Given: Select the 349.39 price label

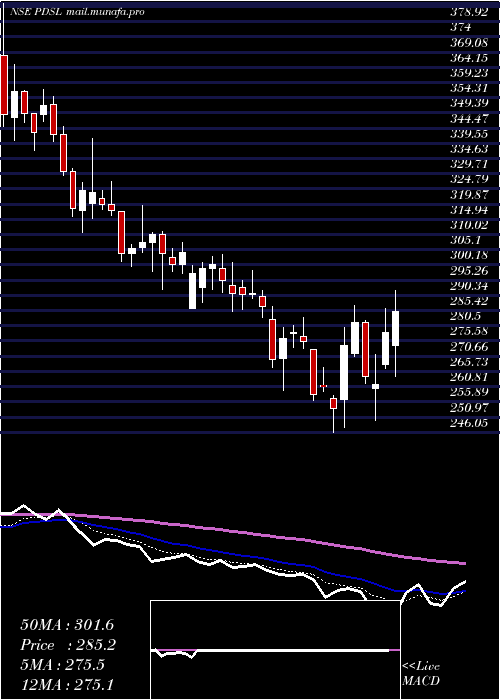Looking at the screenshot, I should click(469, 103).
